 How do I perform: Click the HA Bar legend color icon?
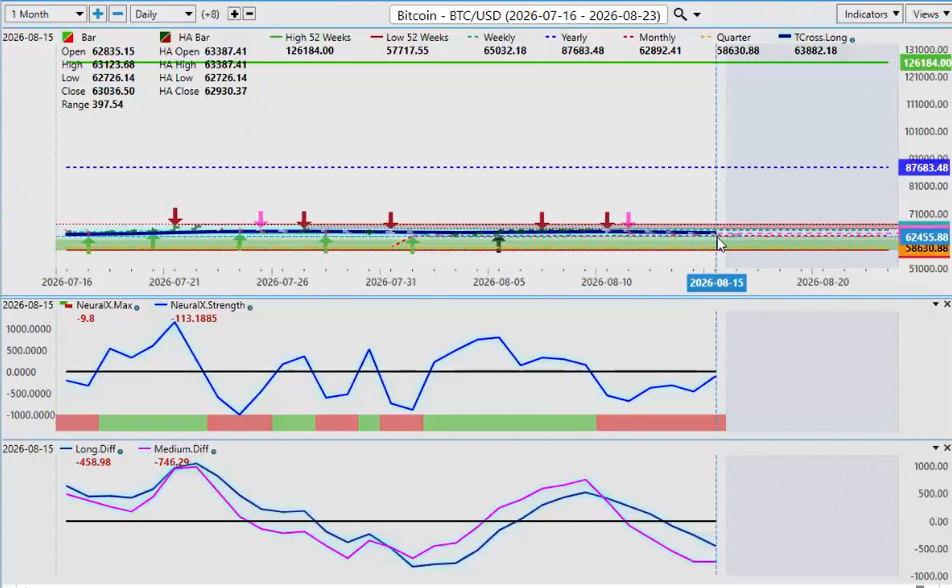pos(165,38)
